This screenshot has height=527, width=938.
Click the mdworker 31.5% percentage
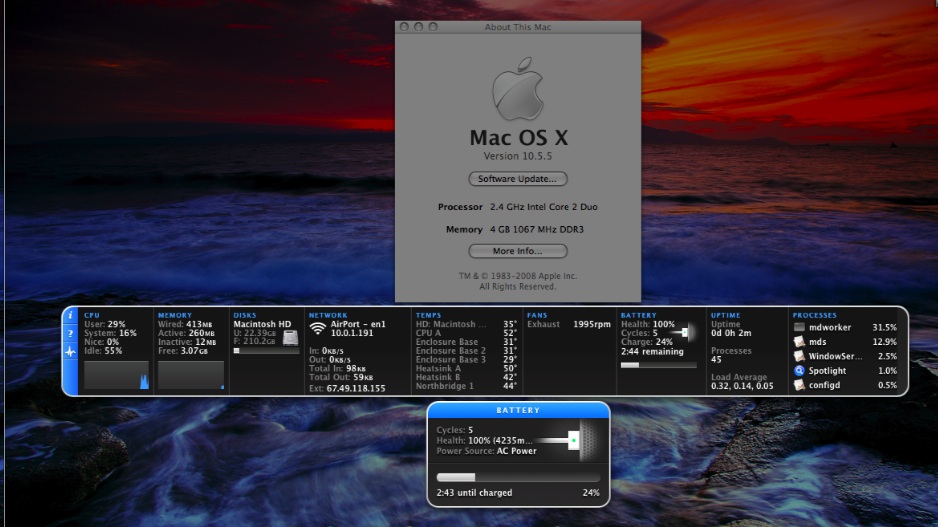click(x=884, y=327)
